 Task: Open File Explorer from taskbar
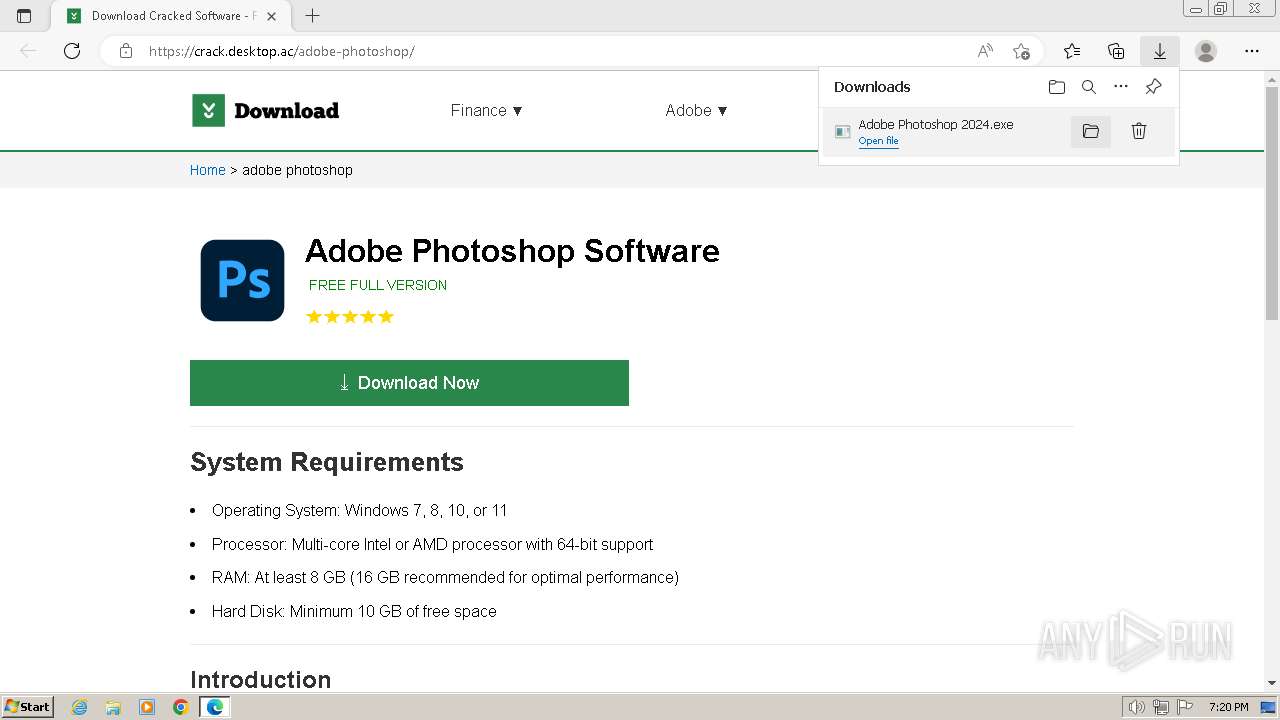(x=113, y=707)
